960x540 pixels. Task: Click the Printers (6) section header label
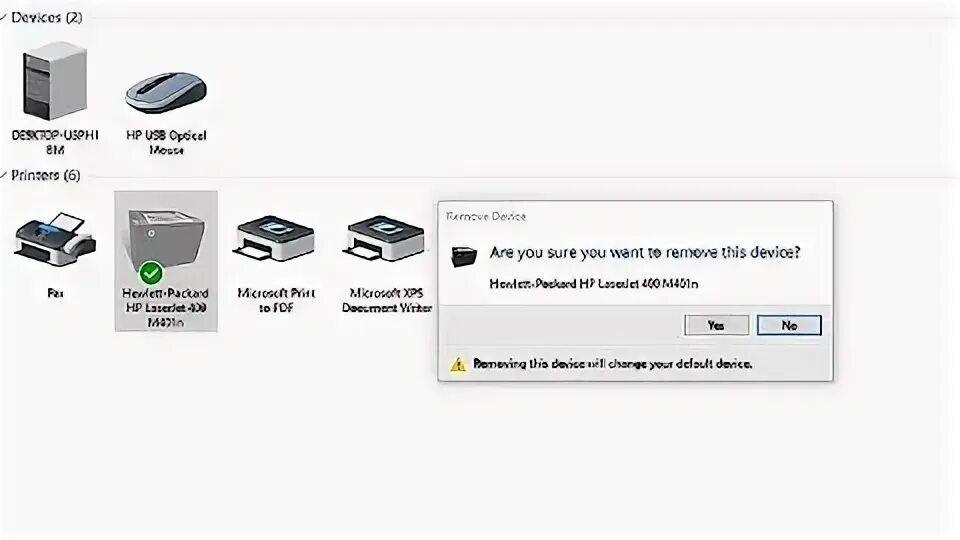pyautogui.click(x=46, y=176)
